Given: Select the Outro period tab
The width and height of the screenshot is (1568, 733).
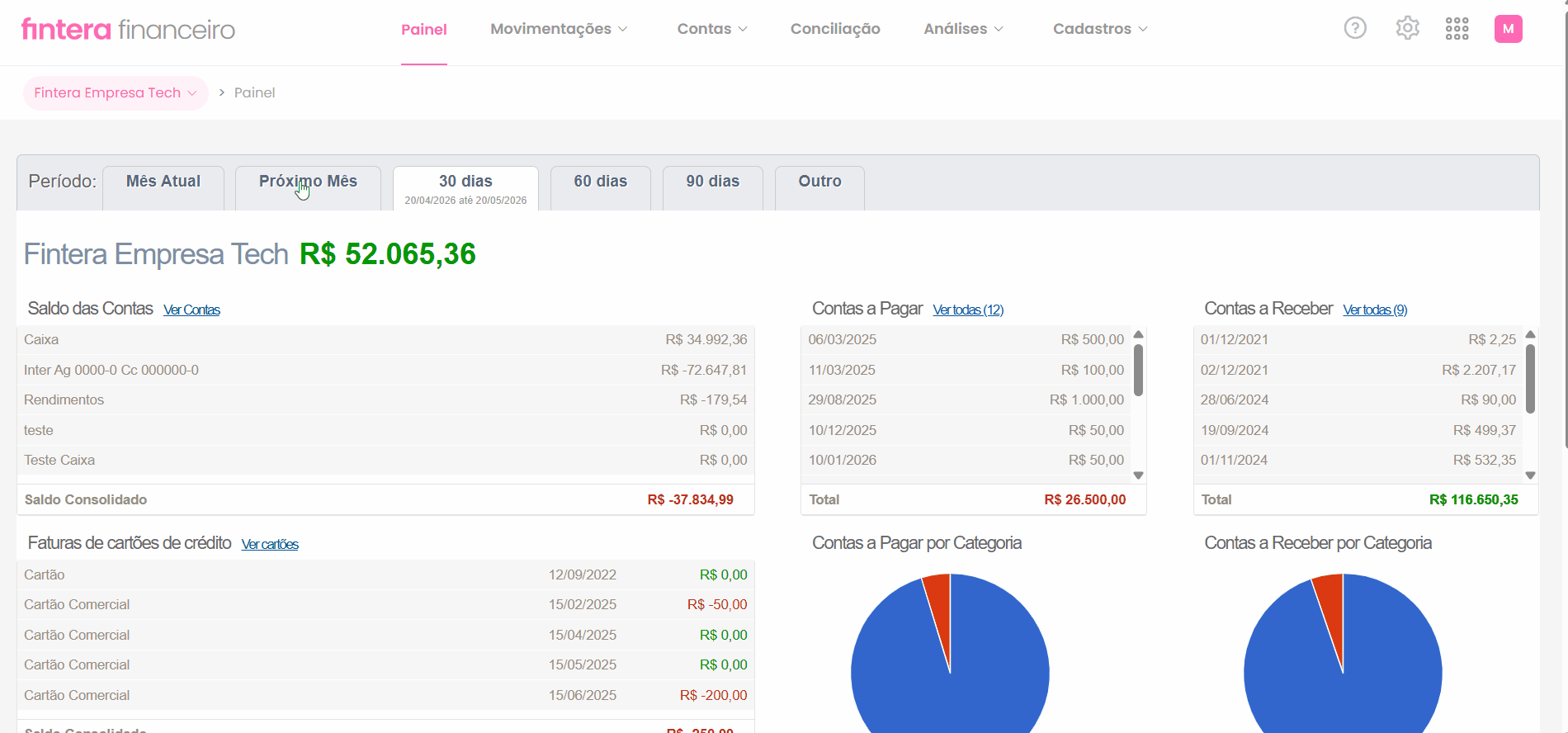Looking at the screenshot, I should pos(819,188).
